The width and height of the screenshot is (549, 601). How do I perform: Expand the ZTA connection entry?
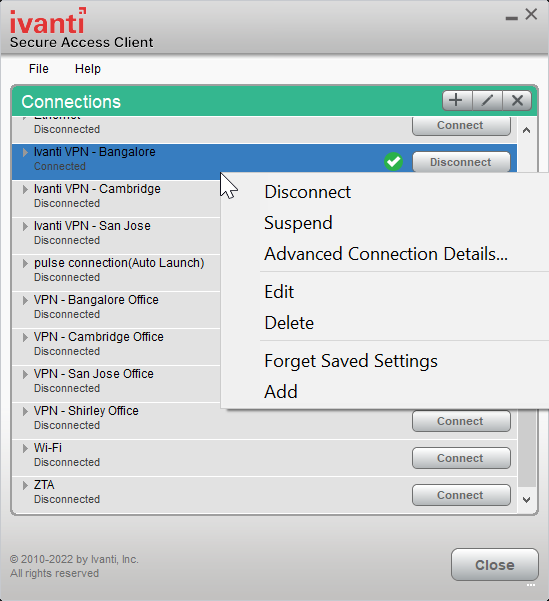coord(25,485)
